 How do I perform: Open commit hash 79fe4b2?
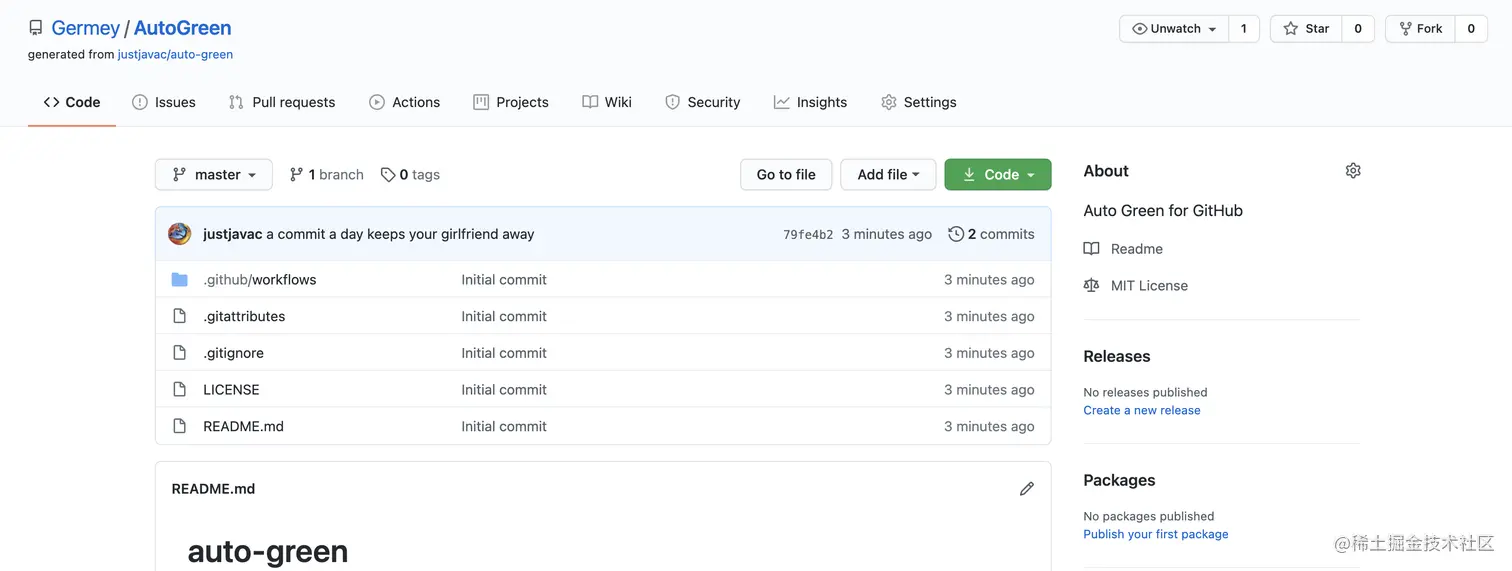tap(808, 235)
